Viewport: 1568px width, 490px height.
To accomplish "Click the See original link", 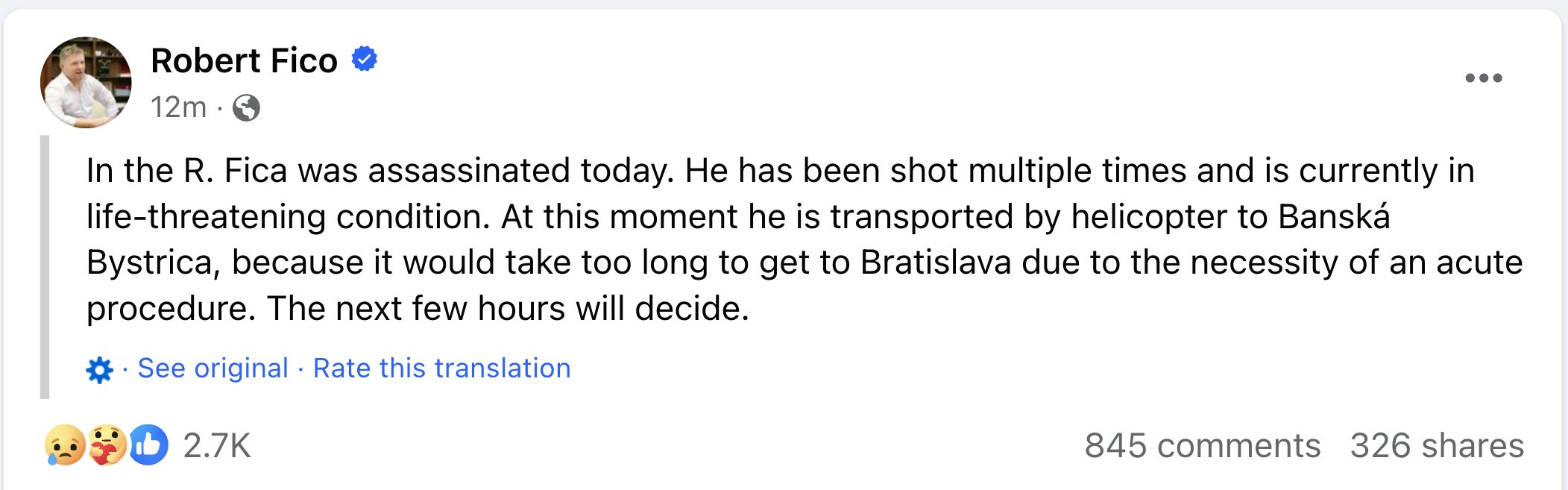I will point(212,368).
